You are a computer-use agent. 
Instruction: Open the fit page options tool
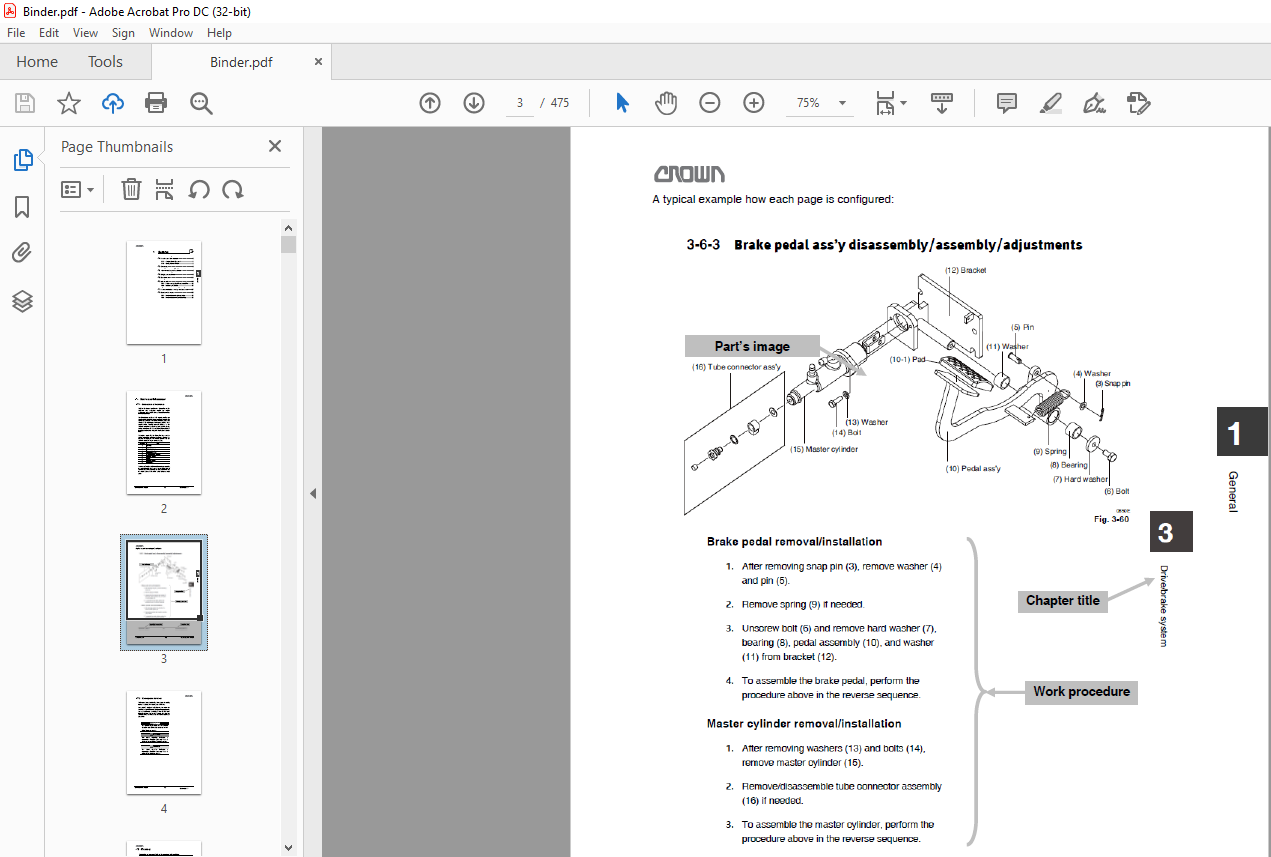(x=890, y=103)
